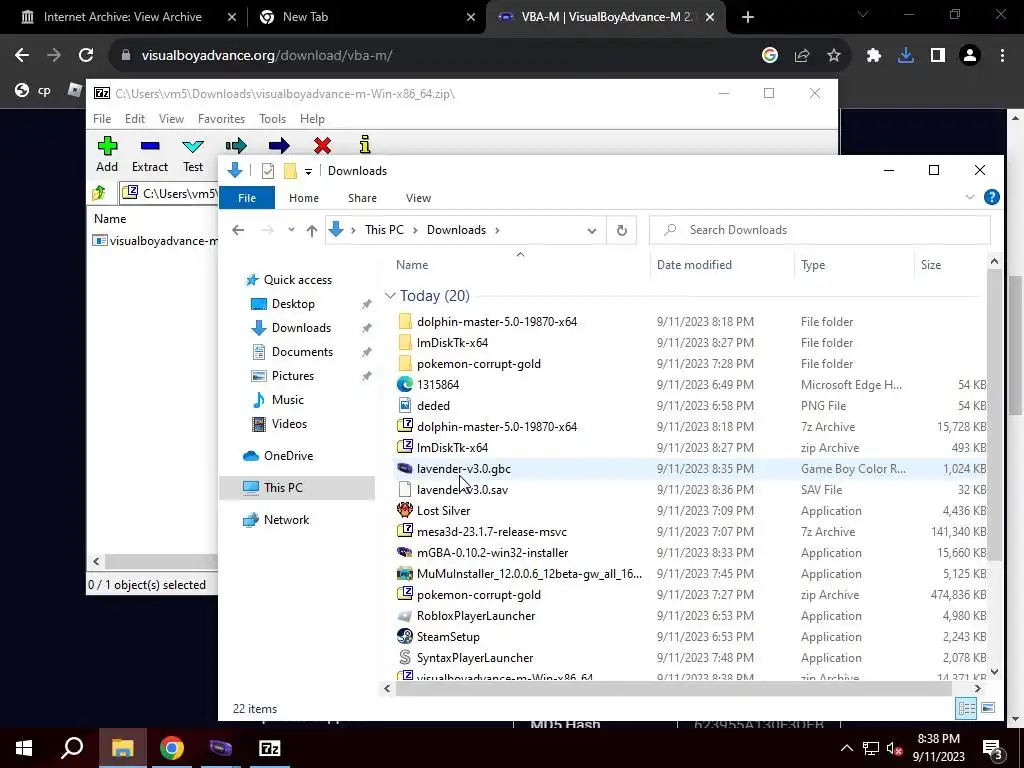Open quick access toolbar customize dropdown
The image size is (1024, 768).
pyautogui.click(x=308, y=171)
